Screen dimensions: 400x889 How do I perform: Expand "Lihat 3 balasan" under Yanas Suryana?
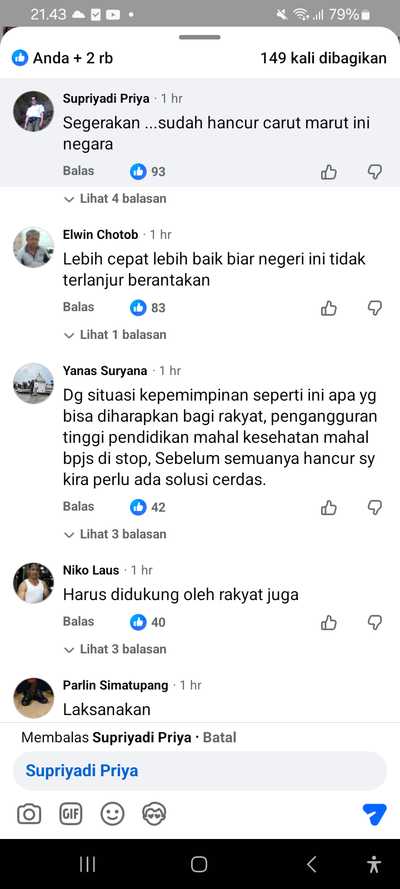116,534
